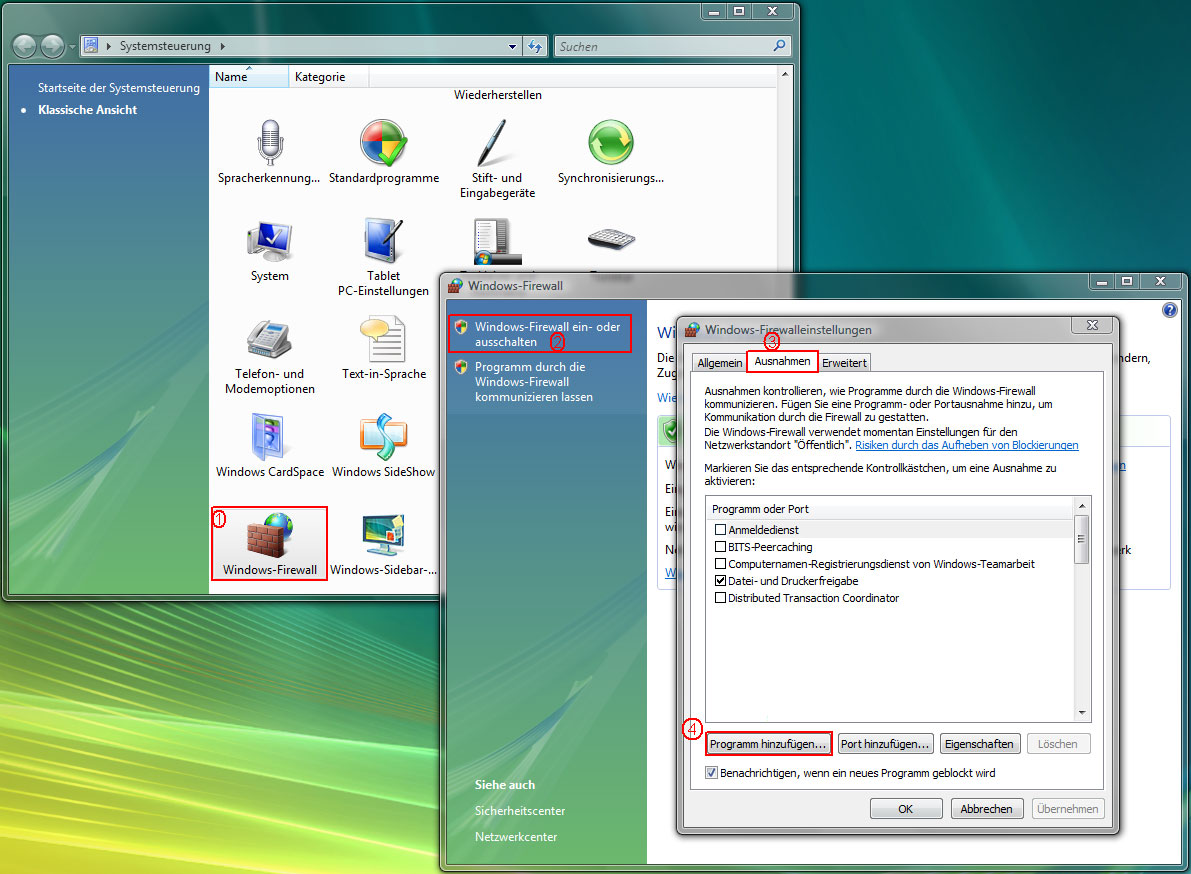This screenshot has height=874, width=1191.
Task: Click Programm durch die Windows-Firewall kommunizieren lassen
Action: 533,382
